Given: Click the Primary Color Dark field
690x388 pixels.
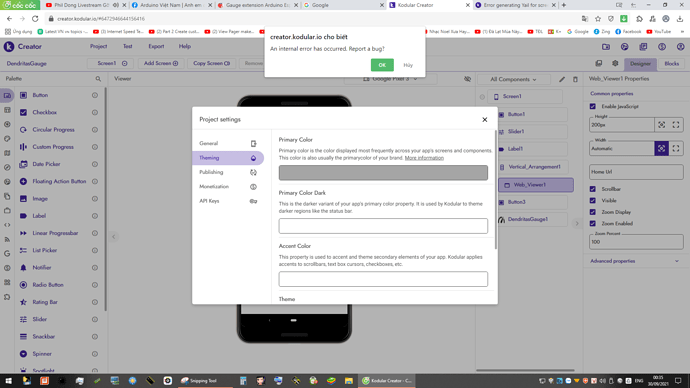Looking at the screenshot, I should (383, 226).
